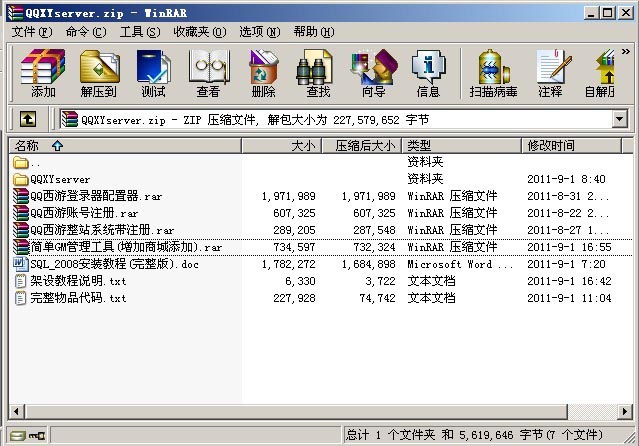This screenshot has width=639, height=446.
Task: Click the Add (添加) toolbar icon
Action: point(43,73)
